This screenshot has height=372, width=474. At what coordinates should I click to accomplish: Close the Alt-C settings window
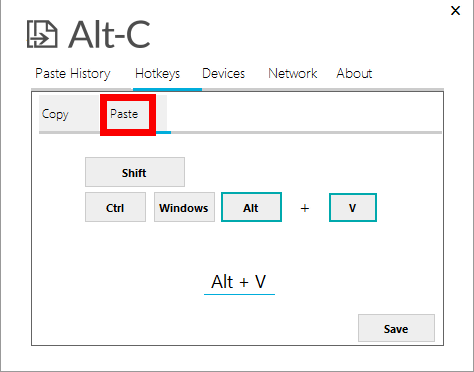[455, 10]
